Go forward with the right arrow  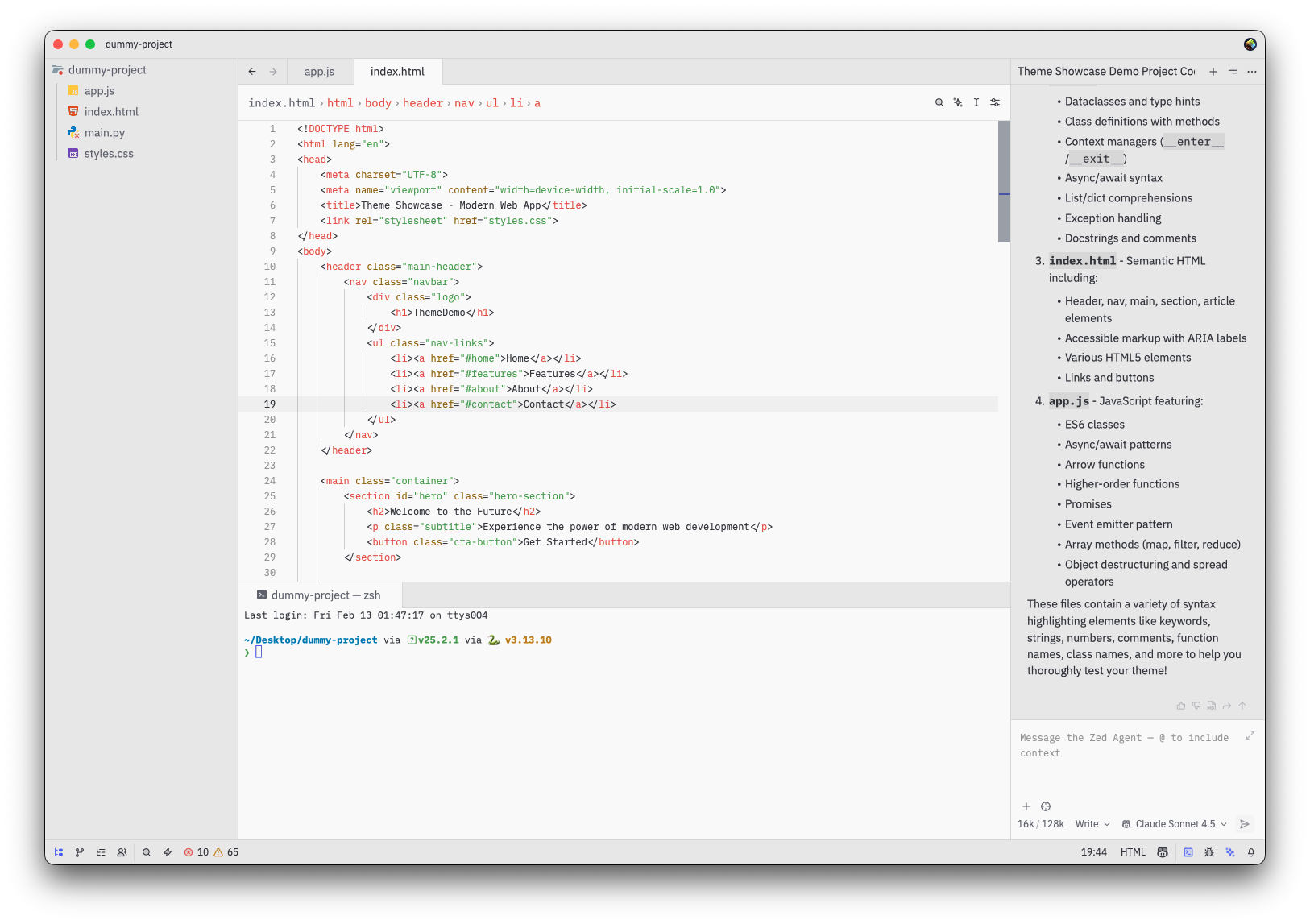[x=273, y=72]
